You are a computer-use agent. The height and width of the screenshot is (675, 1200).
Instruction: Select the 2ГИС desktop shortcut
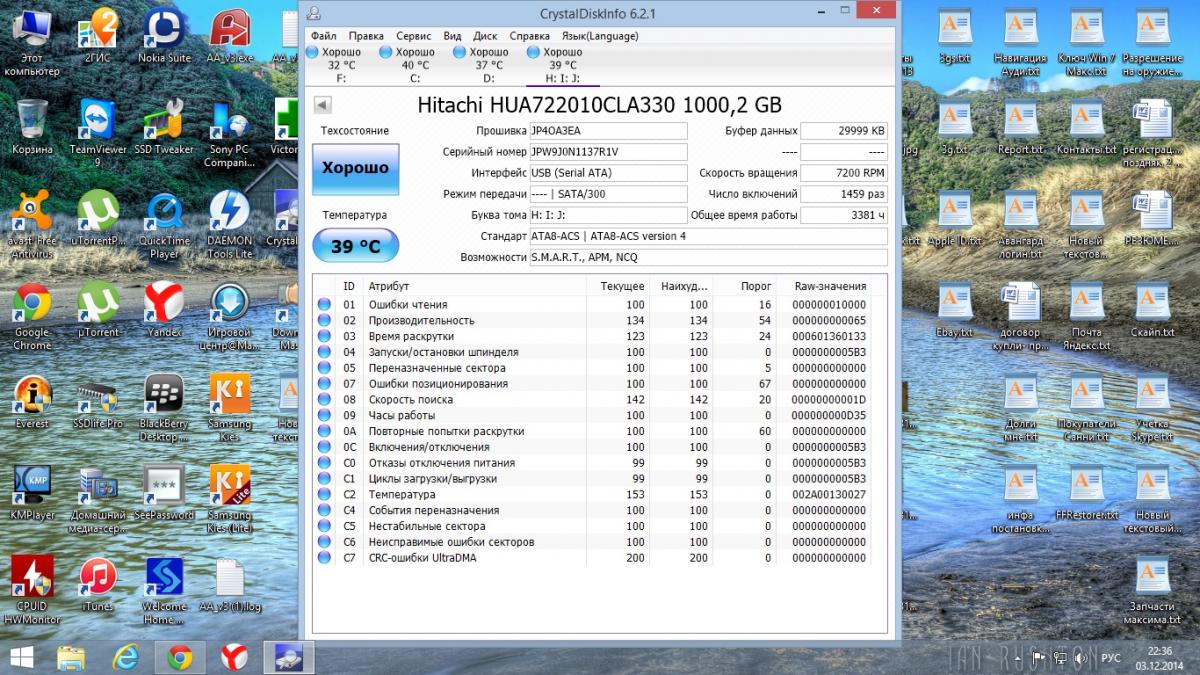(x=98, y=35)
